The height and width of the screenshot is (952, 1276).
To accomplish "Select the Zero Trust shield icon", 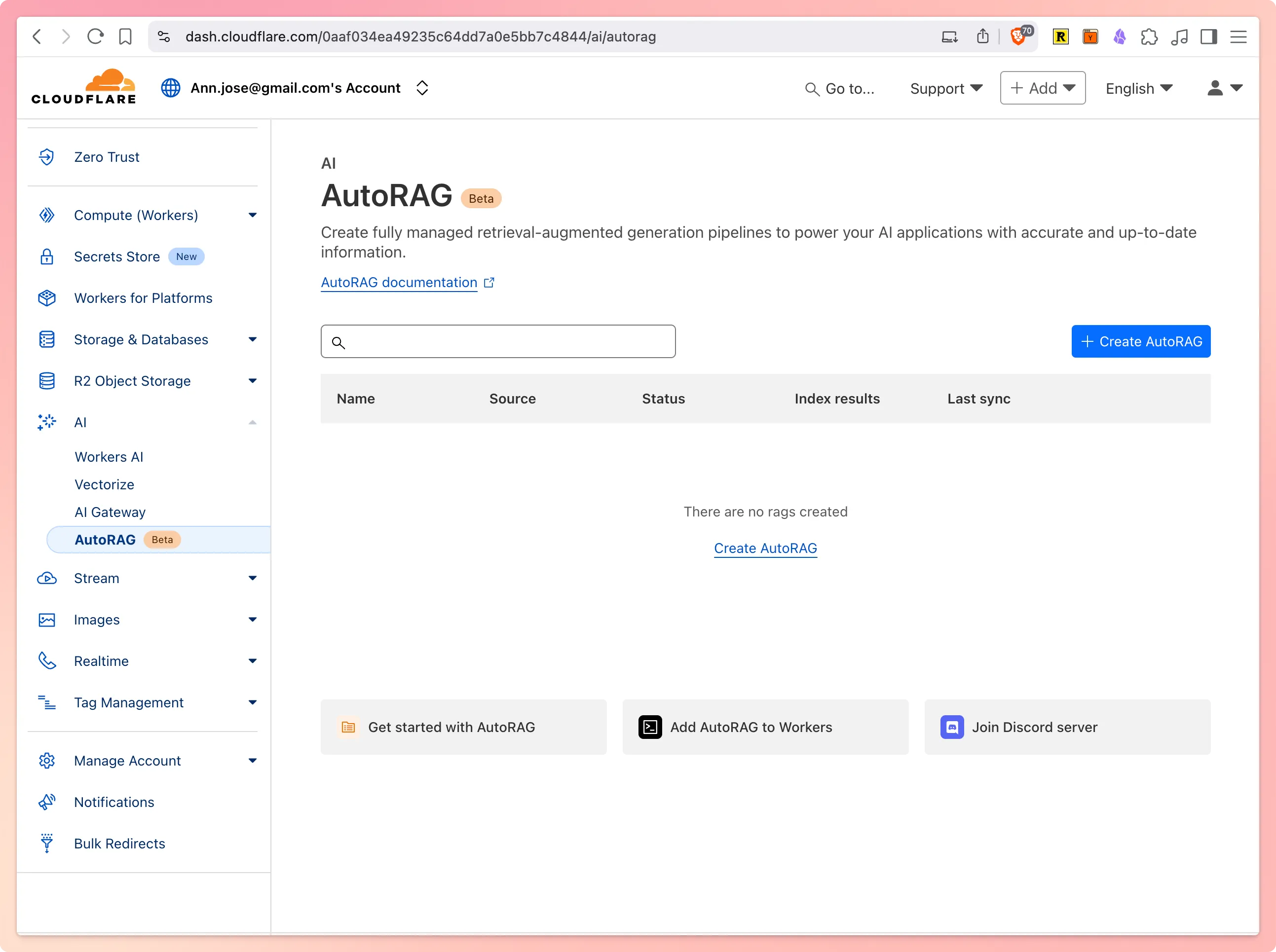I will (x=47, y=157).
